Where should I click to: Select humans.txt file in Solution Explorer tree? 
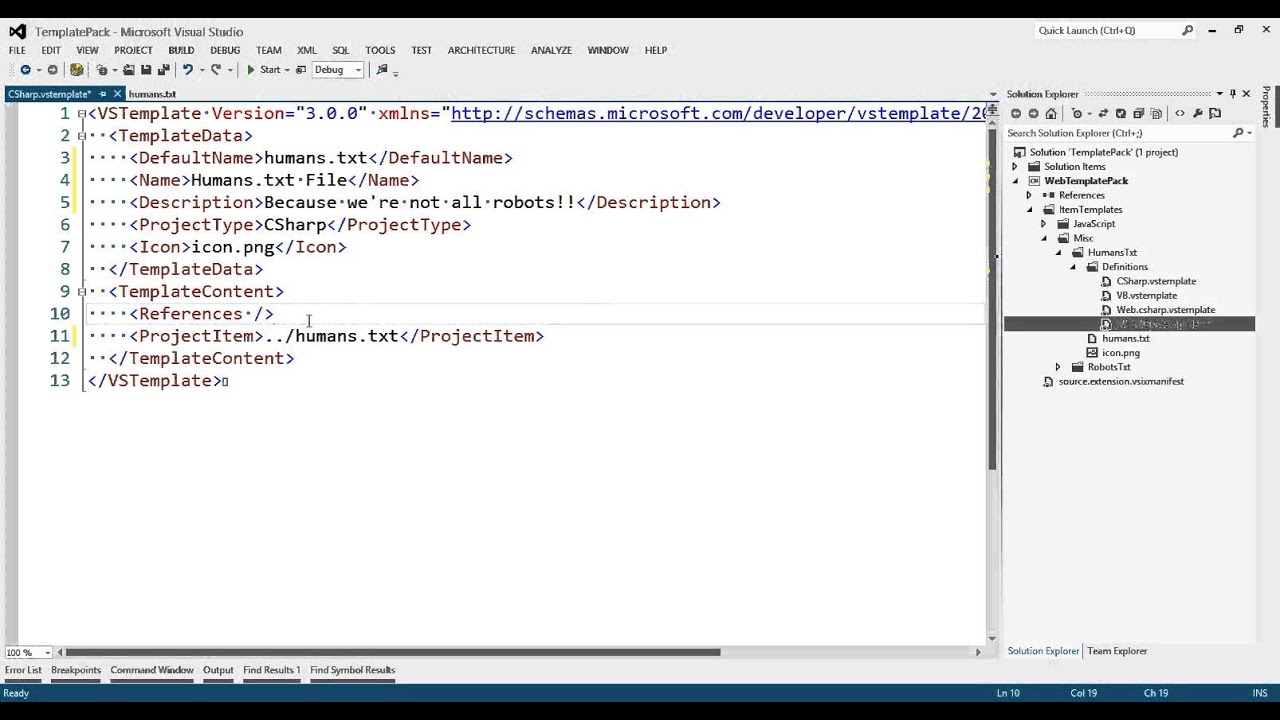pos(1125,339)
